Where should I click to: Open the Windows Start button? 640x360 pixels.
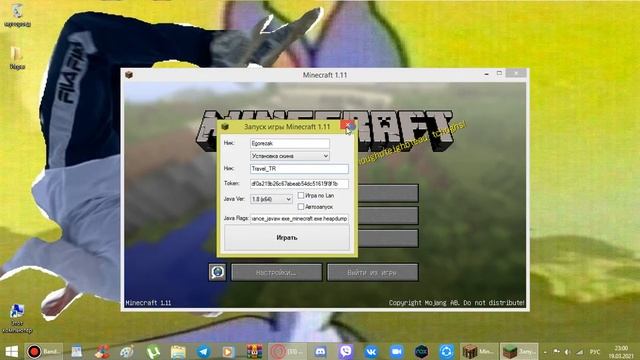click(11, 351)
